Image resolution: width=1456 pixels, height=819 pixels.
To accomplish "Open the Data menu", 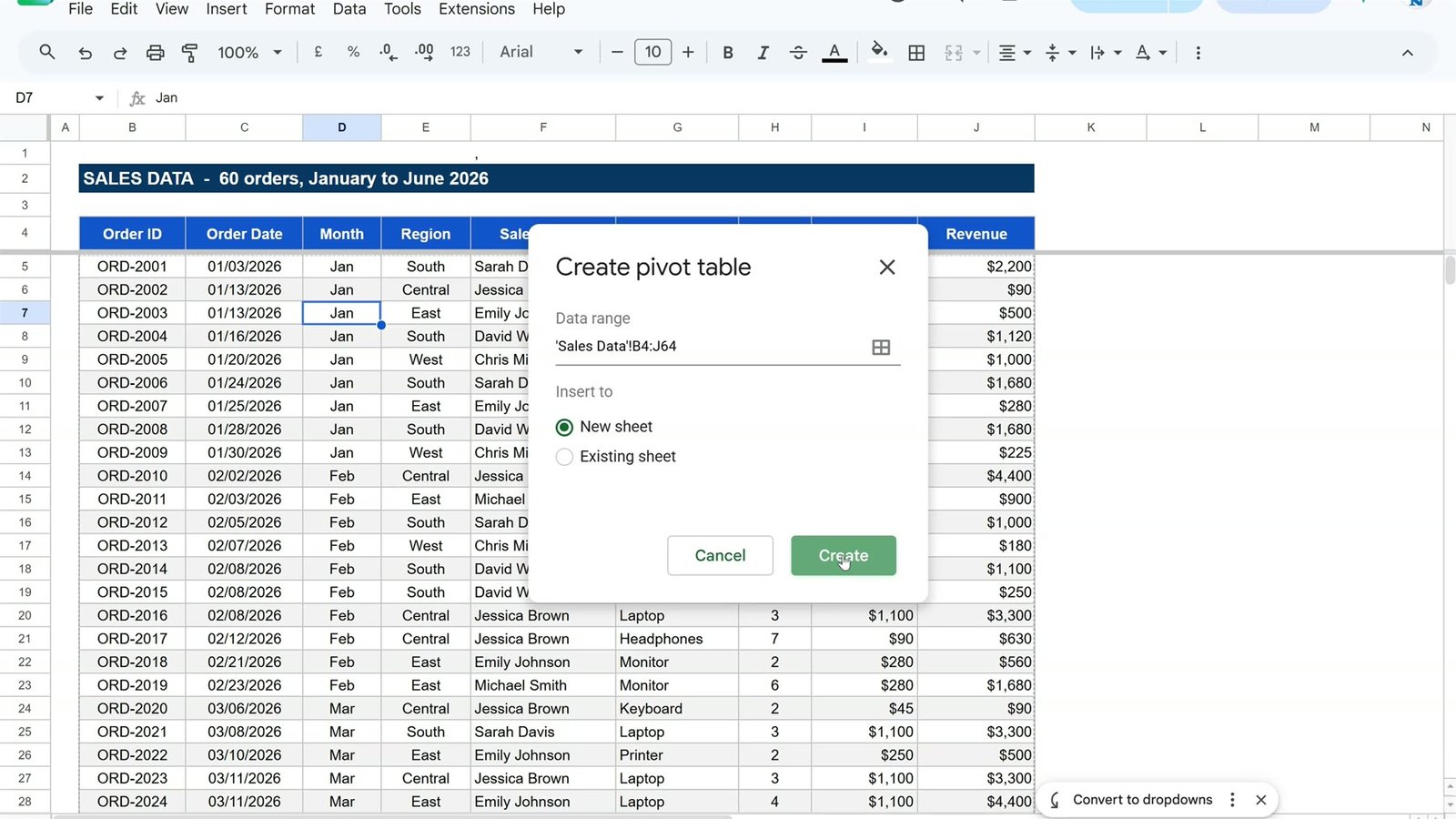I will (x=349, y=9).
